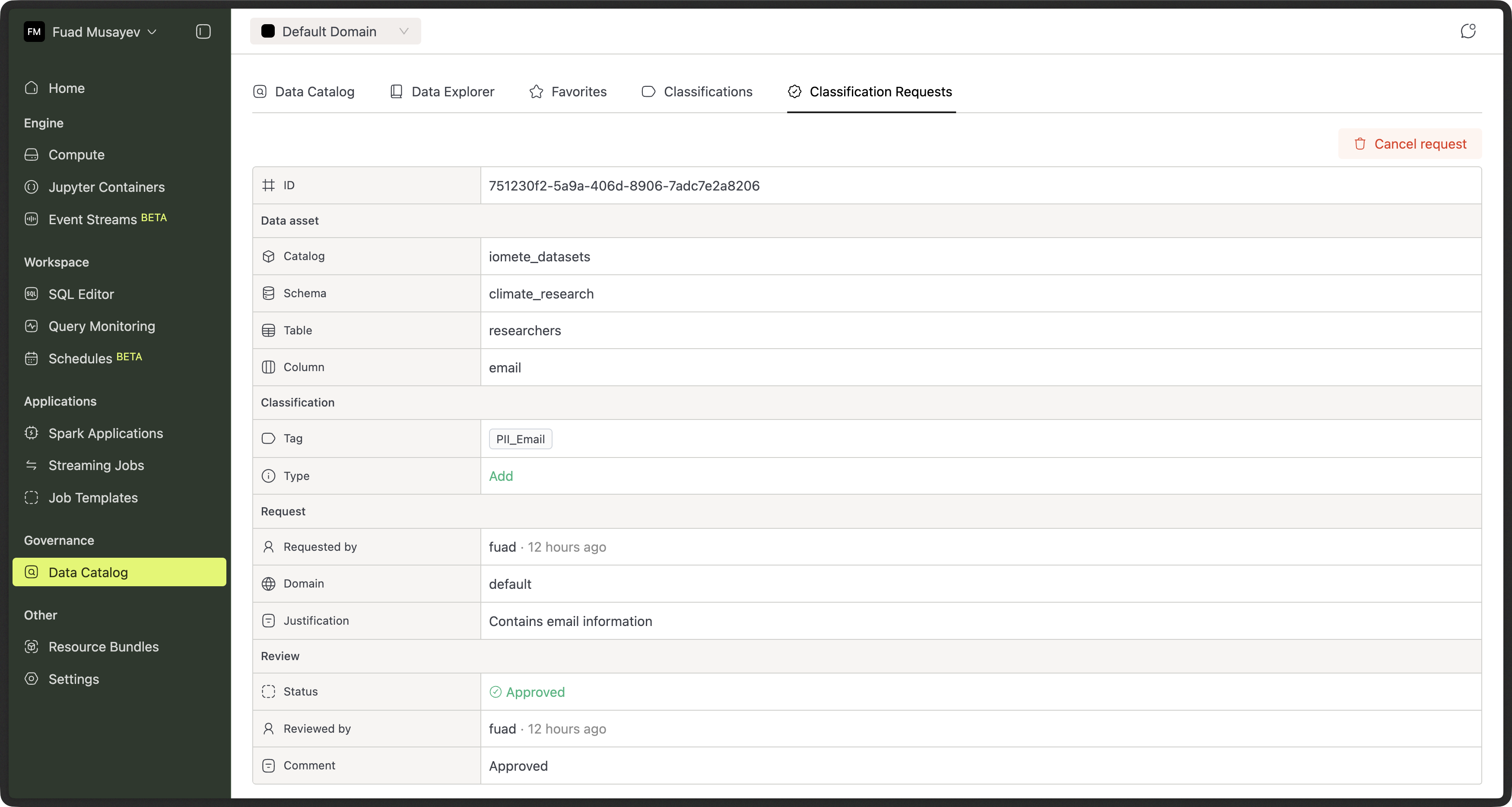Go to Compute in the sidebar

pos(76,155)
